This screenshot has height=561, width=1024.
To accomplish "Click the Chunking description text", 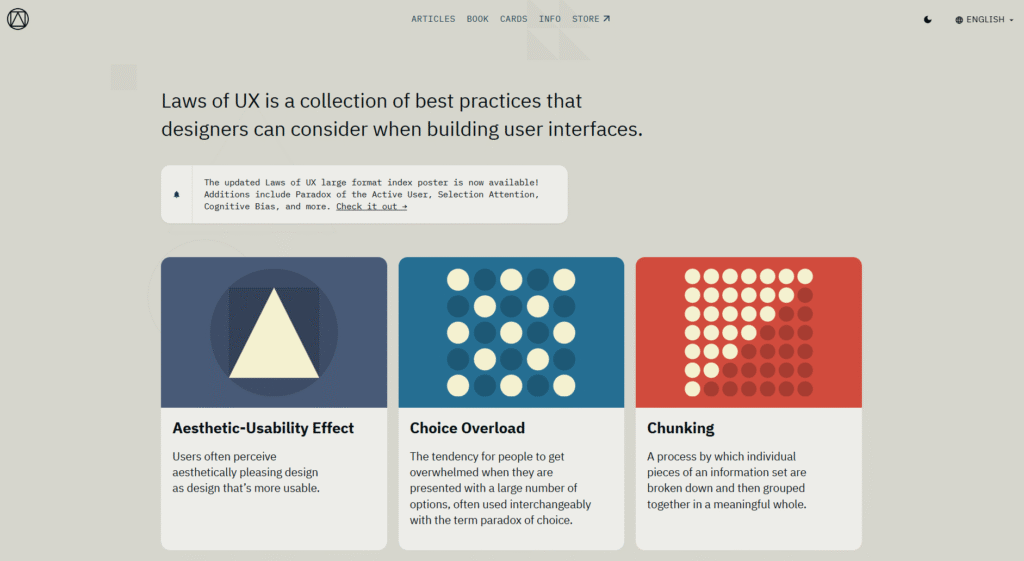I will 727,480.
